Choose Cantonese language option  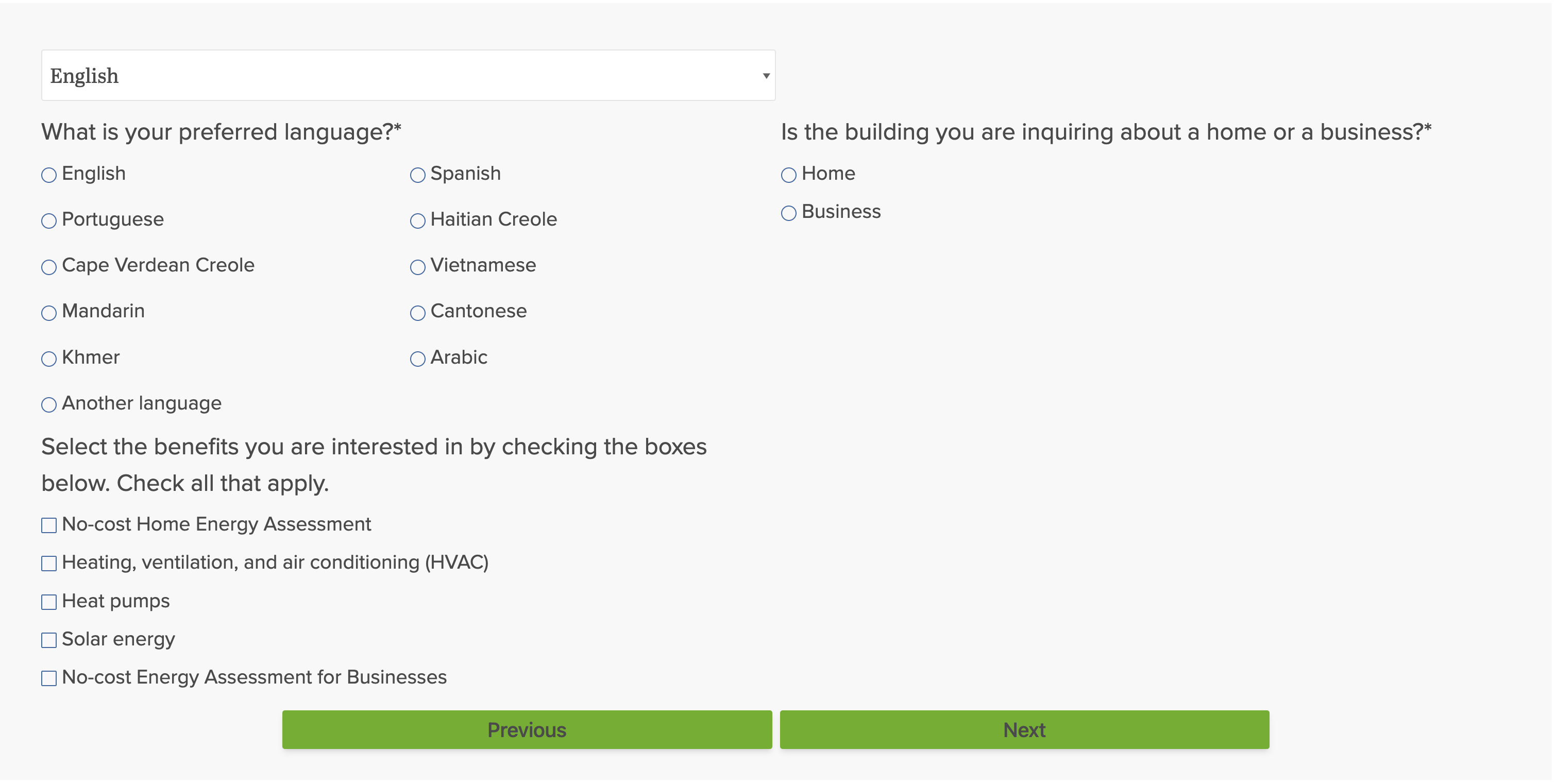click(417, 313)
